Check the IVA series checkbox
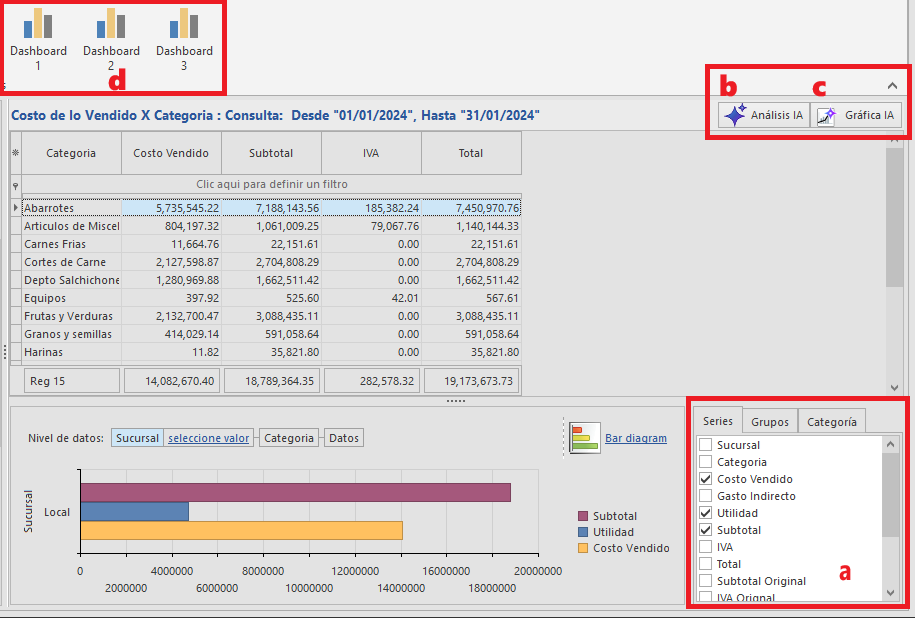Viewport: 915px width, 618px height. 706,547
